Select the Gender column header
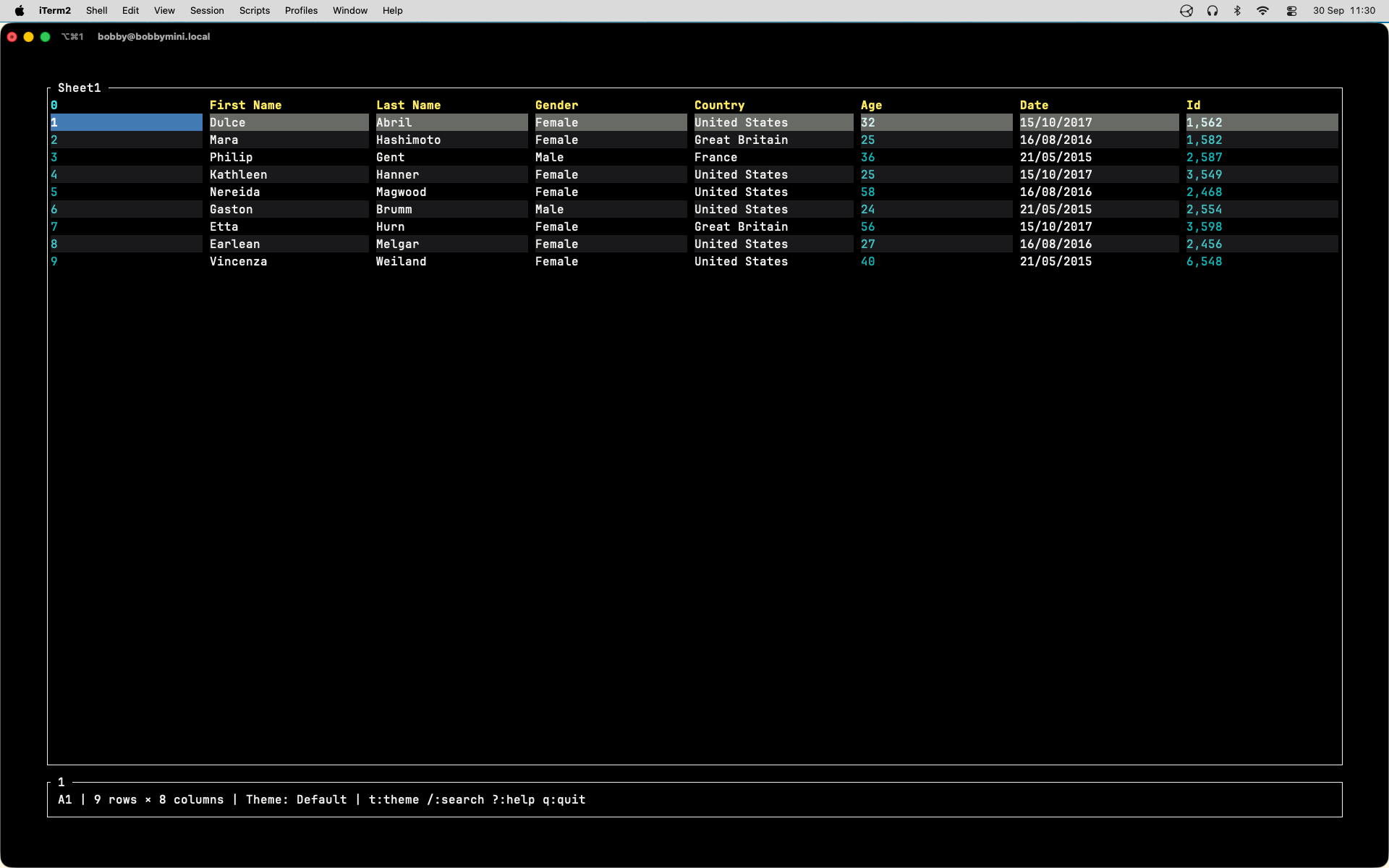1389x868 pixels. [x=557, y=106]
